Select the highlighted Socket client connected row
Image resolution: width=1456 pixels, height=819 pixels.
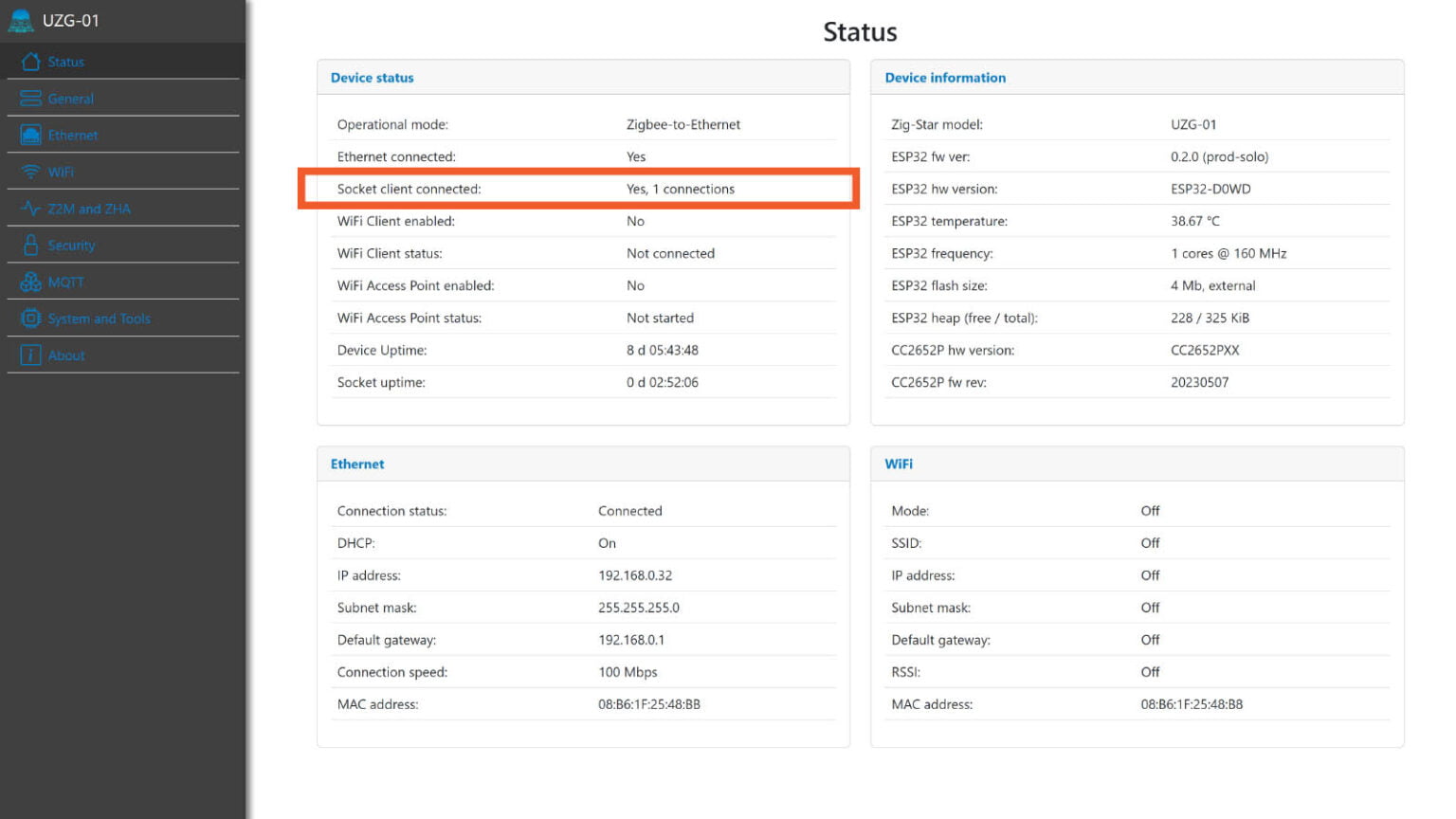(578, 189)
